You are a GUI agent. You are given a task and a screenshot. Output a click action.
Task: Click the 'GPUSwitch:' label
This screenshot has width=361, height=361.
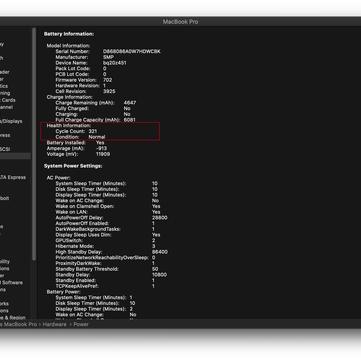point(69,241)
